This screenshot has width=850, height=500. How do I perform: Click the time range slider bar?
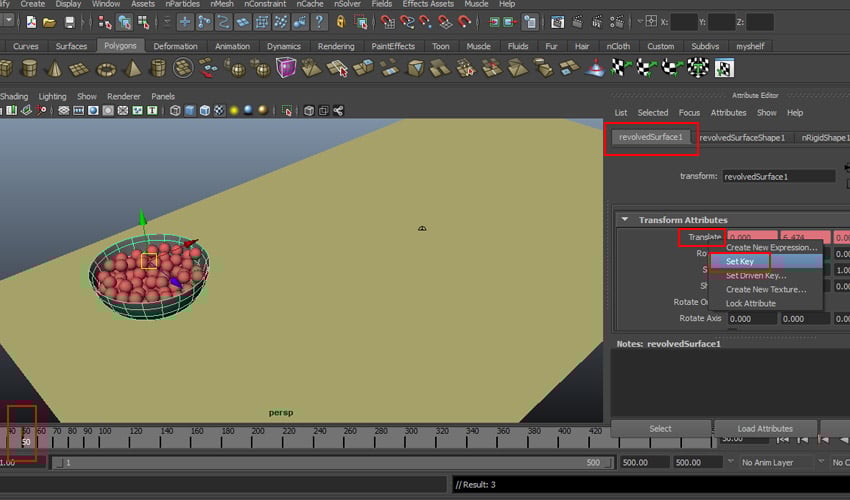(330, 463)
